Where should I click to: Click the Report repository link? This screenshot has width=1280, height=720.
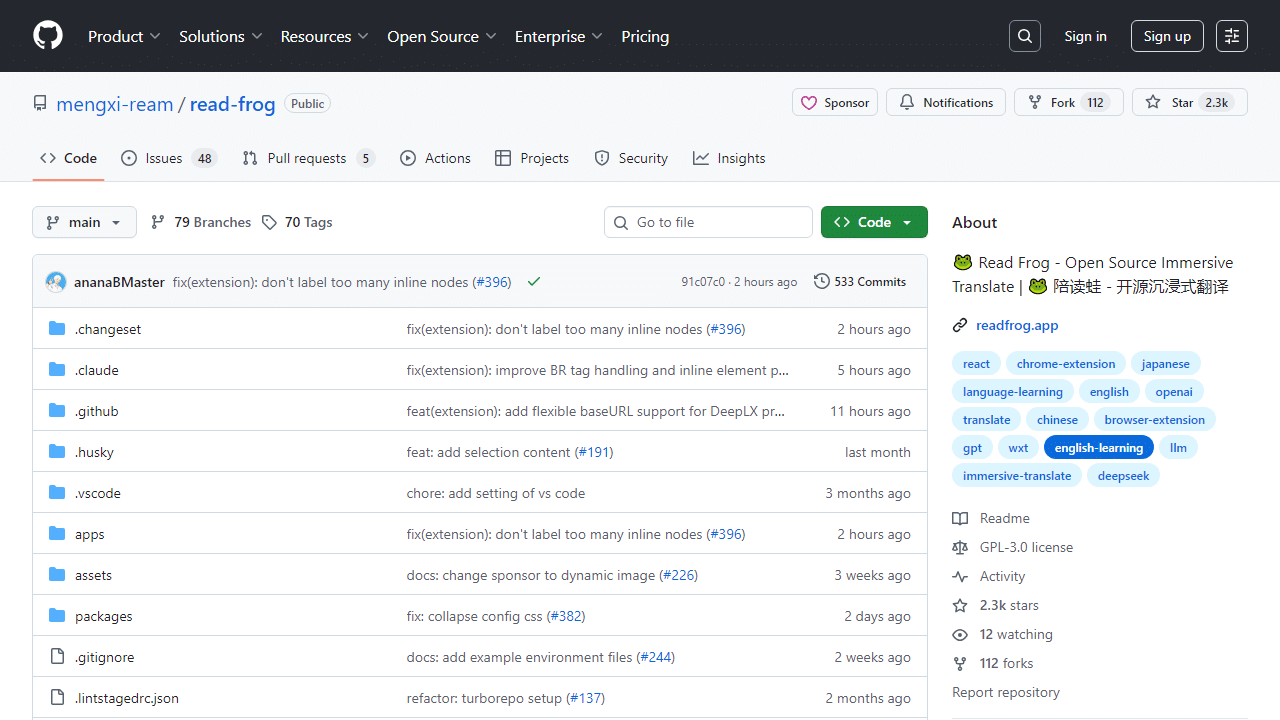coord(1006,692)
